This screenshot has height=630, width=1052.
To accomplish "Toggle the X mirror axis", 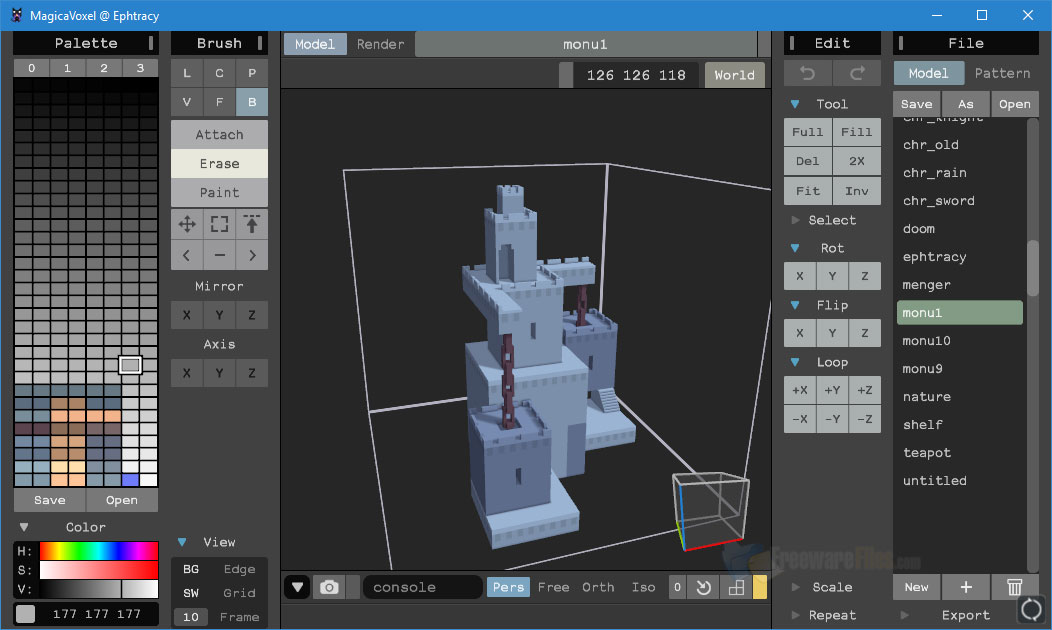I will [x=186, y=315].
